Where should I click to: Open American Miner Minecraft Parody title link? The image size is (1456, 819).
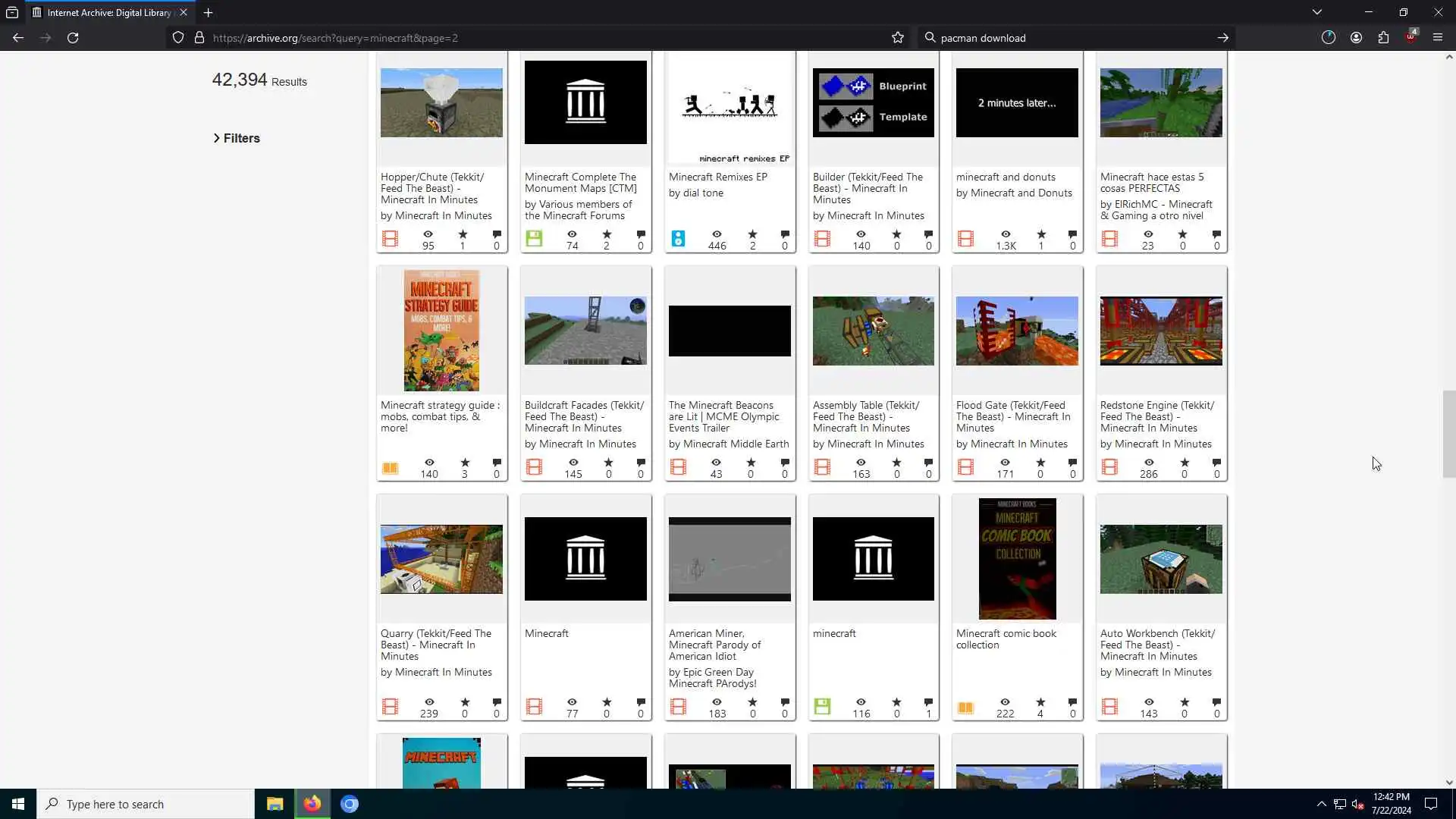(x=714, y=644)
